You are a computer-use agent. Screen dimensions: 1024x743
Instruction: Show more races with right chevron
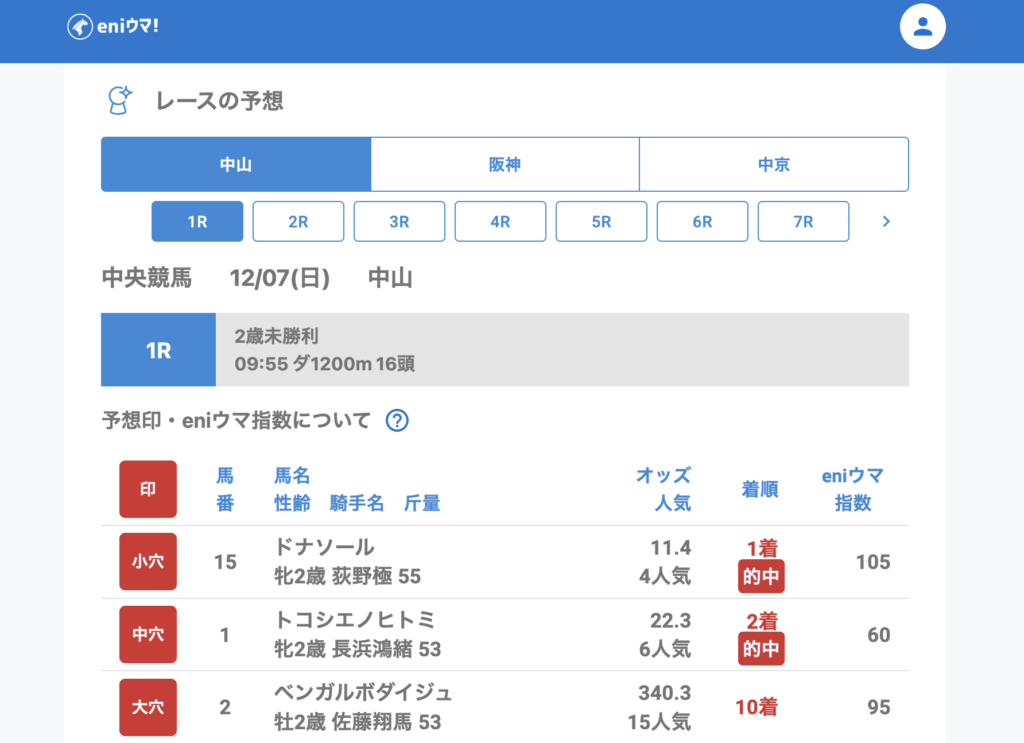pyautogui.click(x=886, y=222)
